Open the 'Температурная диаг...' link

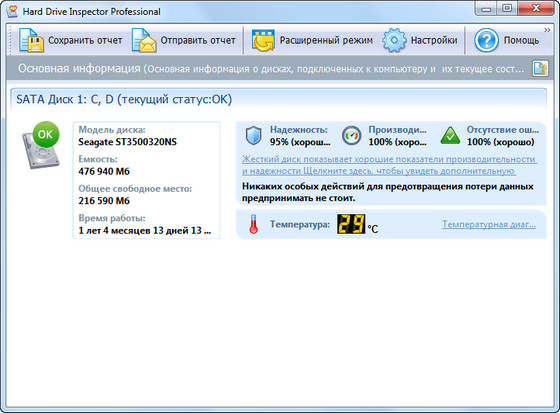[x=489, y=224]
